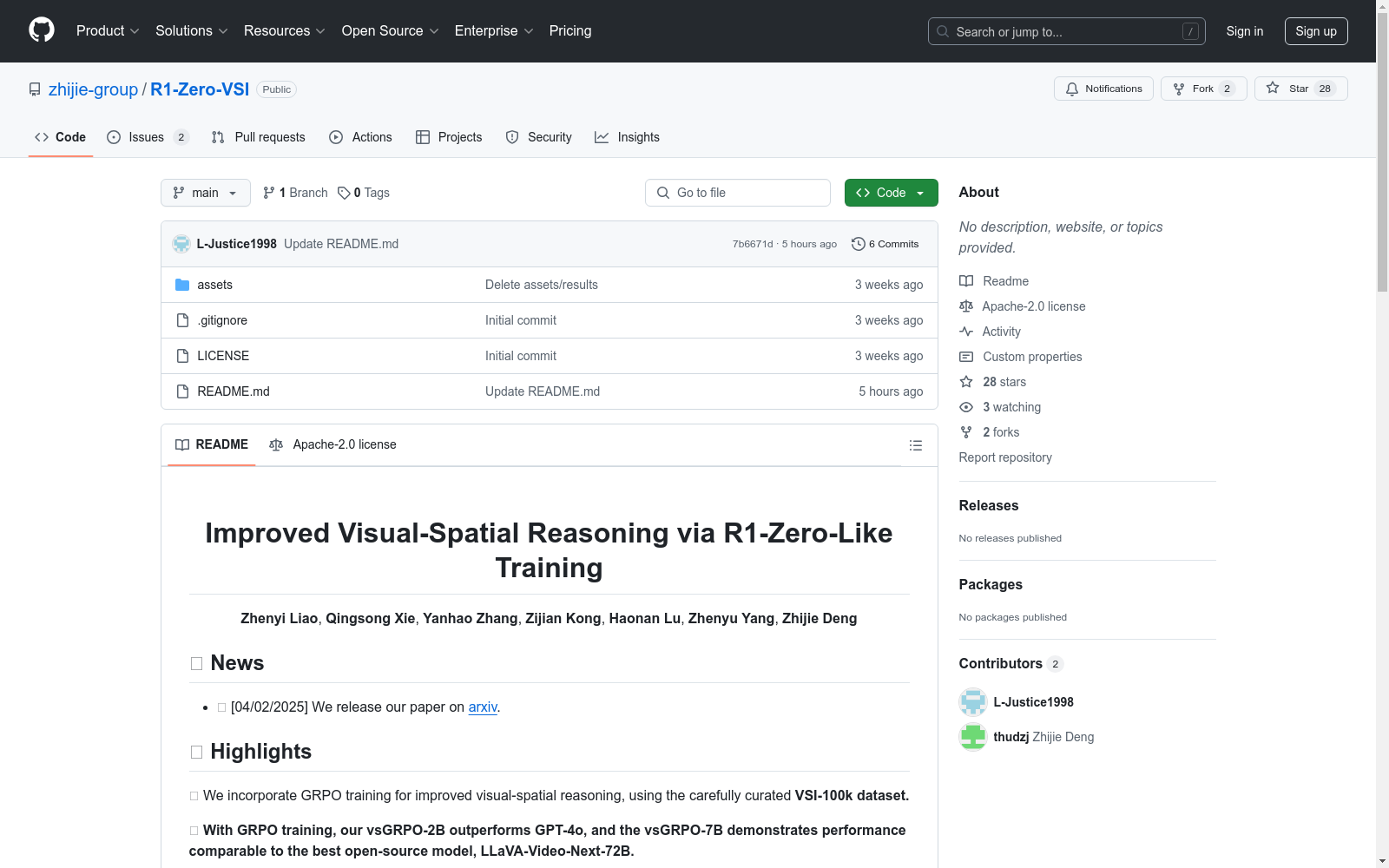This screenshot has height=868, width=1389.
Task: Click the star icon beside 28 stars
Action: 966,382
